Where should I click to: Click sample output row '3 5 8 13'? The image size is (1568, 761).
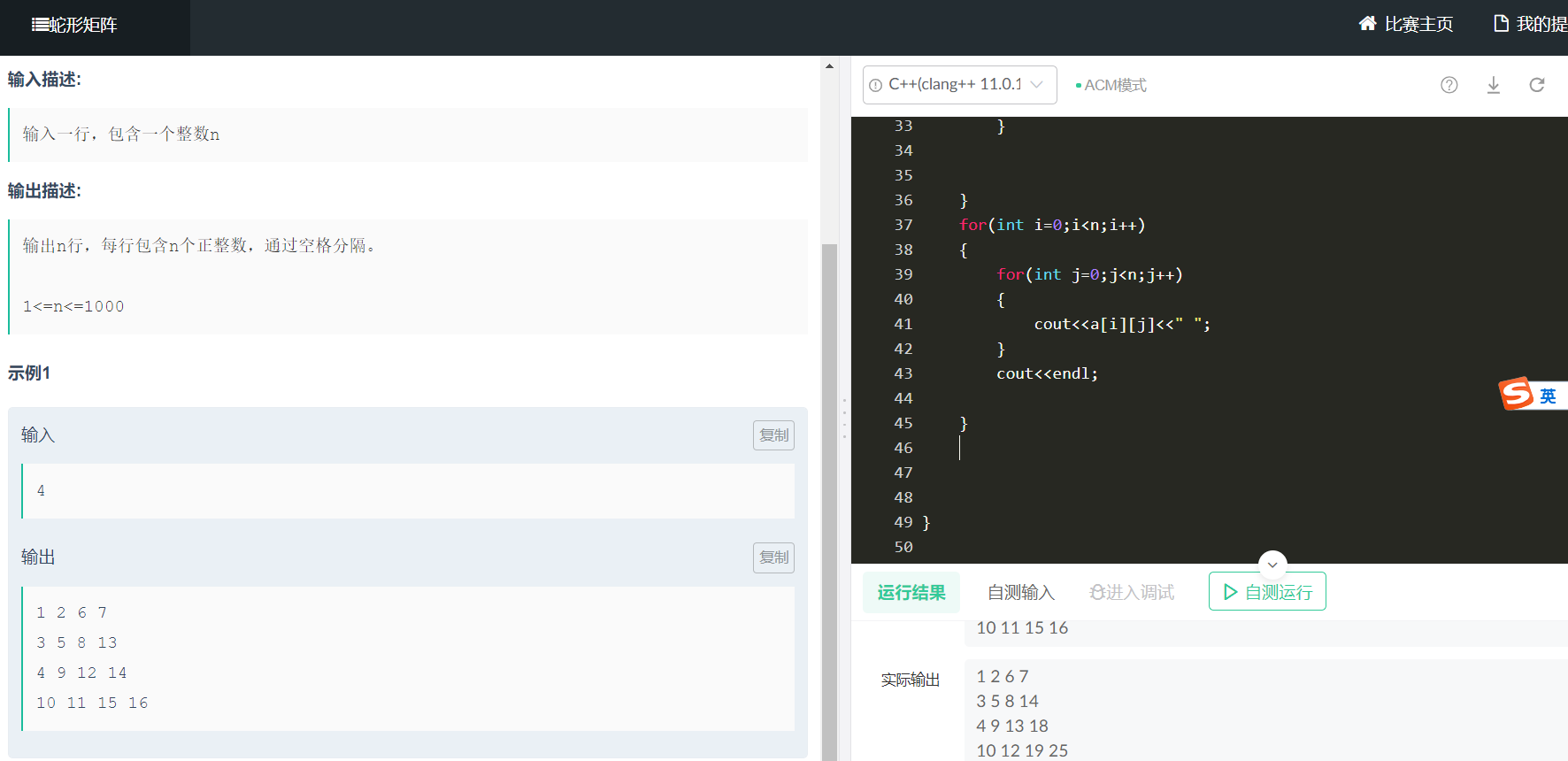(x=77, y=642)
